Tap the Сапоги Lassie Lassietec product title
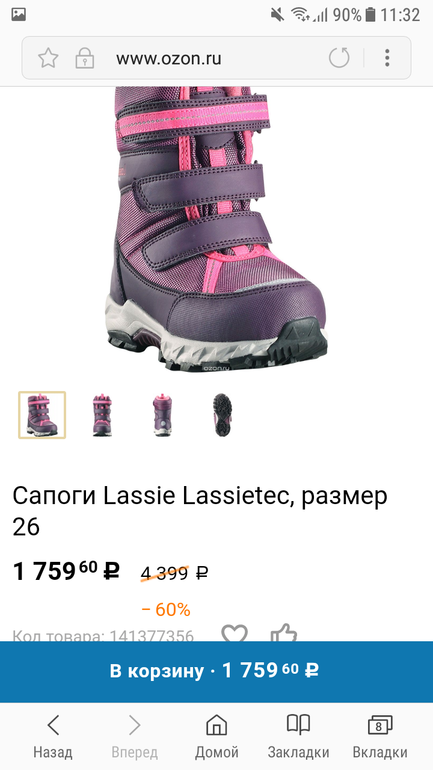The width and height of the screenshot is (433, 770). point(200,511)
